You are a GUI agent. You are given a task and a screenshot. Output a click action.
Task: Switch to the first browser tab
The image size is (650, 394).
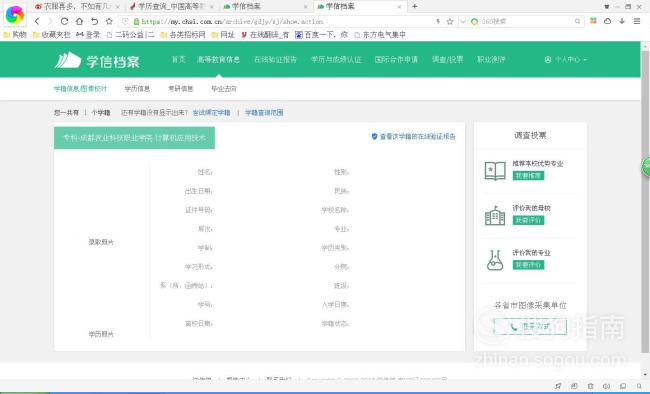pyautogui.click(x=77, y=6)
